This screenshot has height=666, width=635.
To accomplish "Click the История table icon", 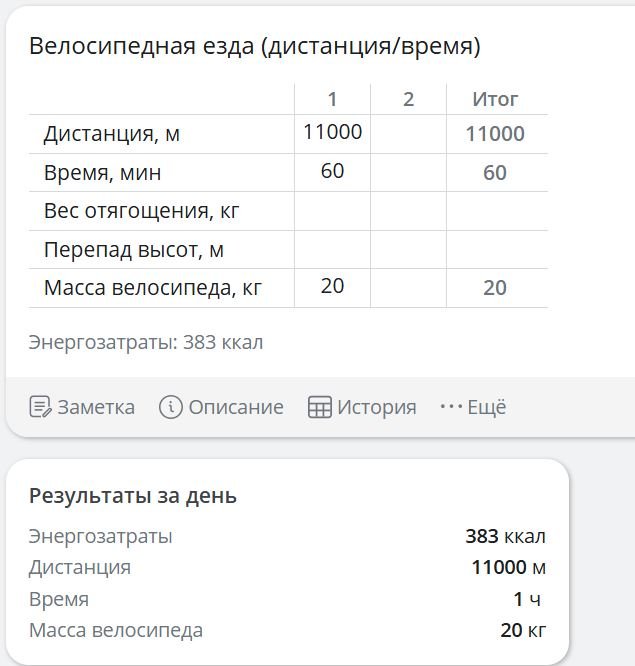I will (x=319, y=407).
